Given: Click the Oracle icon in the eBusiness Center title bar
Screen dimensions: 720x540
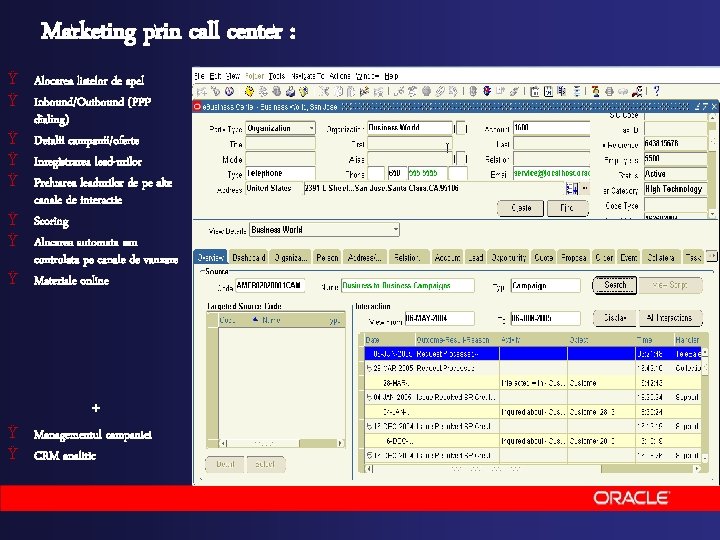Looking at the screenshot, I should (x=197, y=107).
